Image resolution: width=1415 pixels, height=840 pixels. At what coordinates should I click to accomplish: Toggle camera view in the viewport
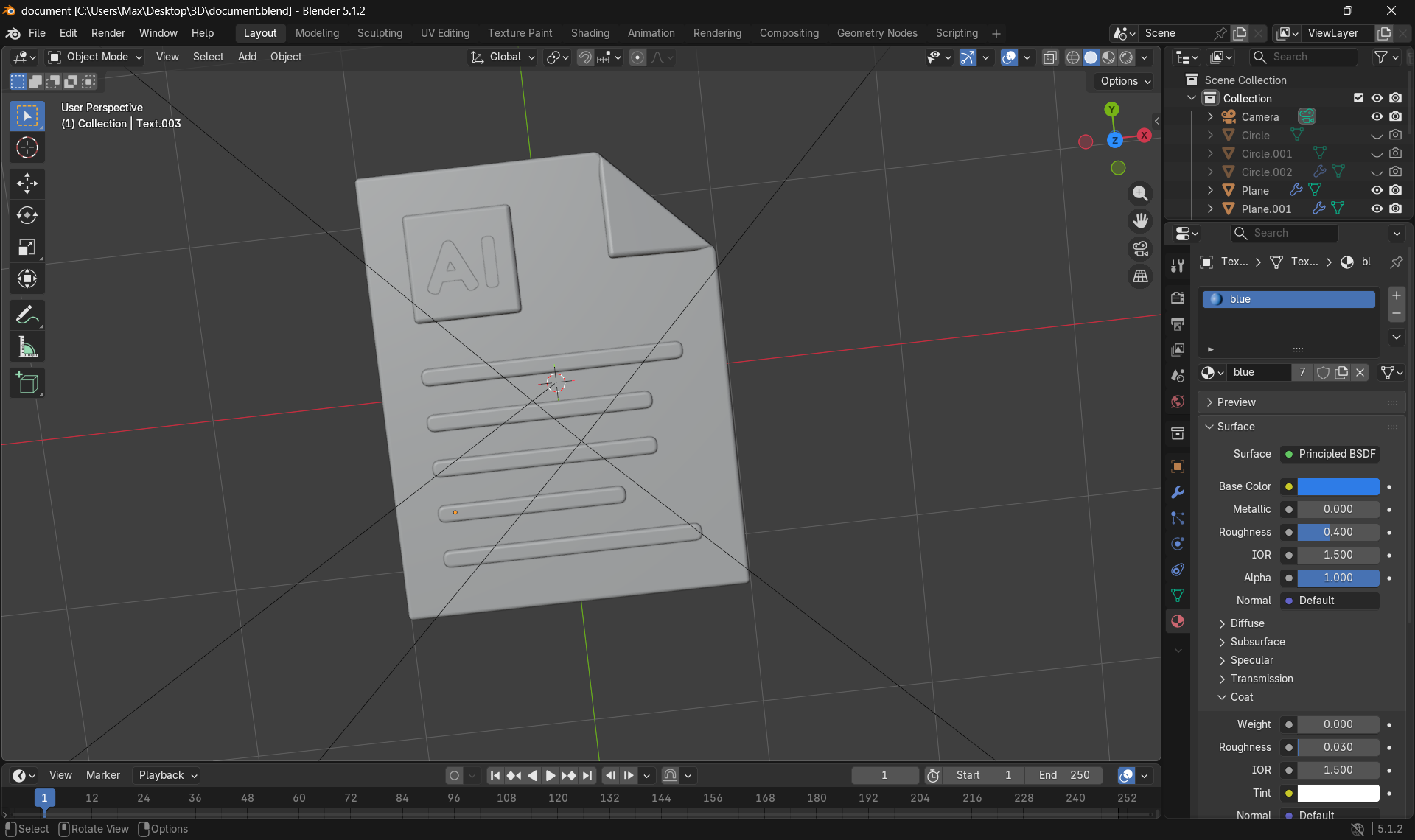[1140, 249]
